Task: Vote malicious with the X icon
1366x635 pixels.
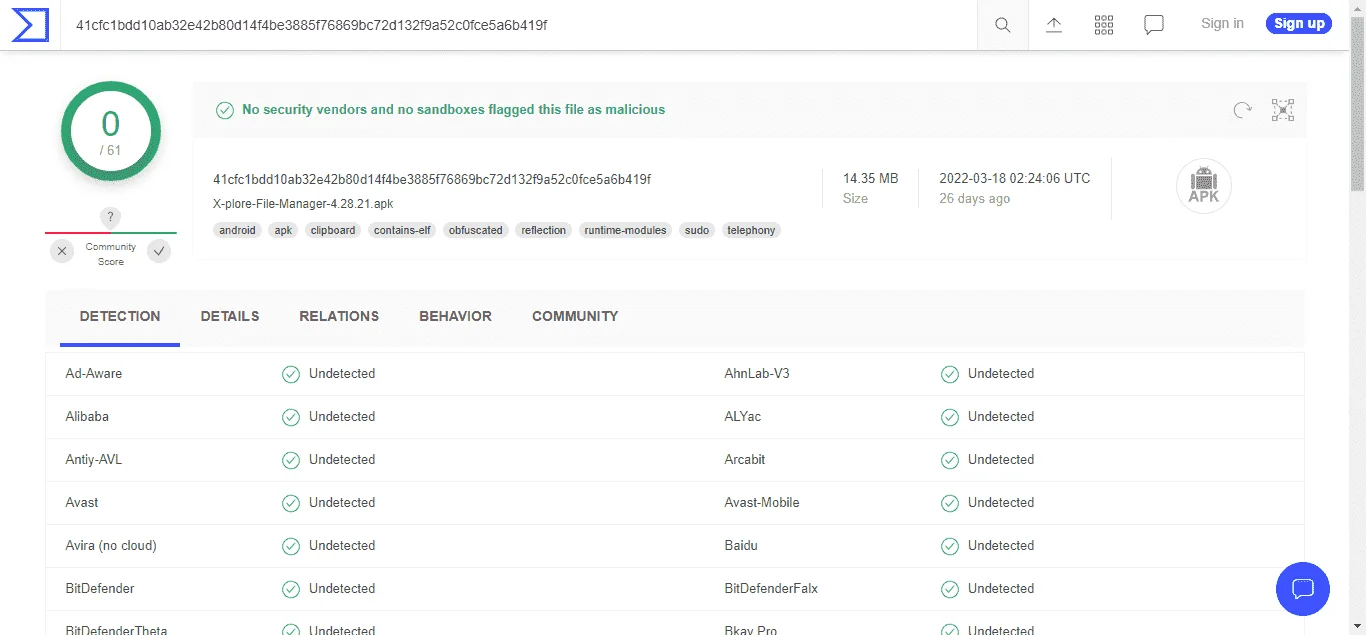Action: pos(62,251)
